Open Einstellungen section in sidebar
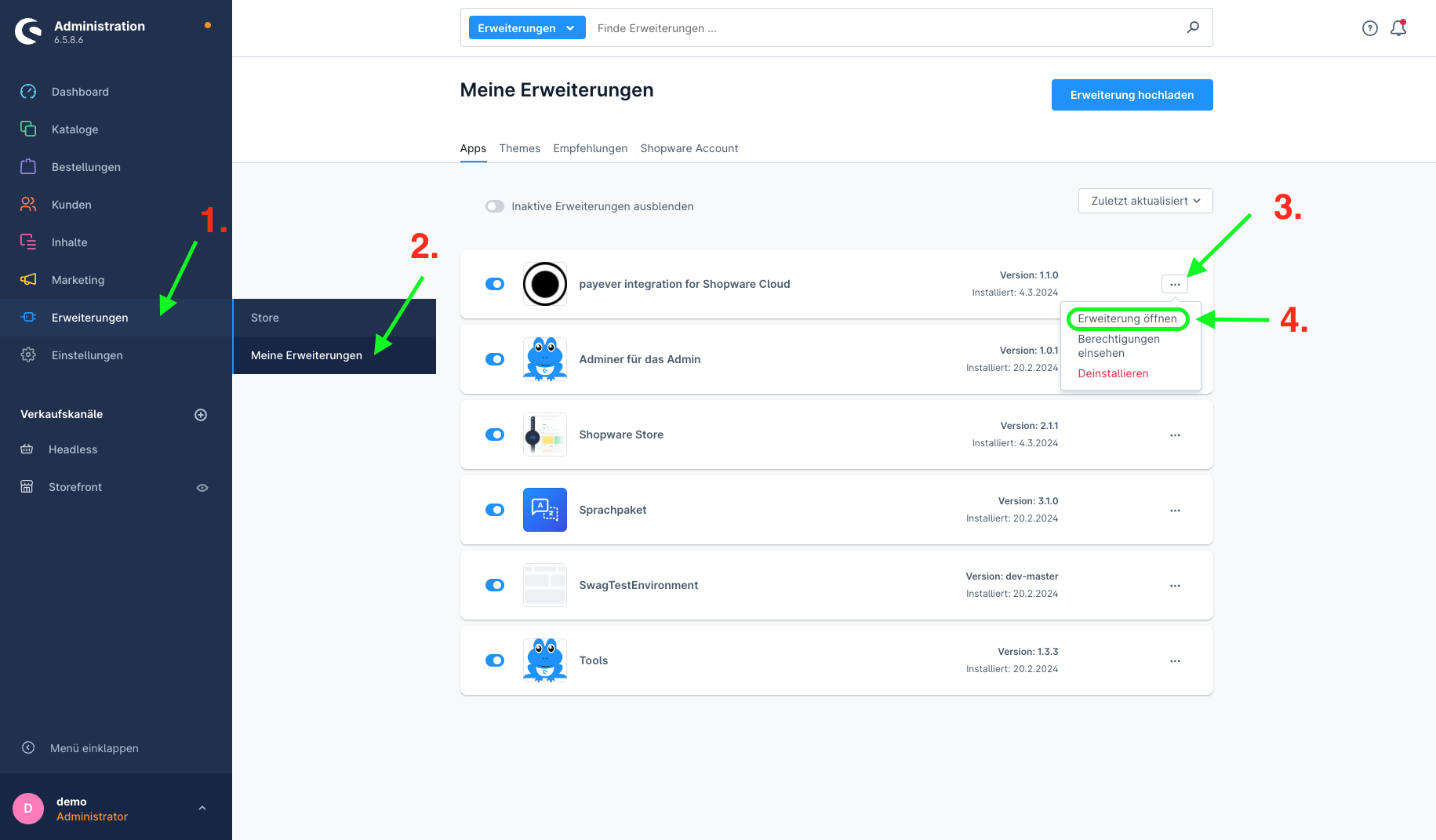 tap(87, 355)
